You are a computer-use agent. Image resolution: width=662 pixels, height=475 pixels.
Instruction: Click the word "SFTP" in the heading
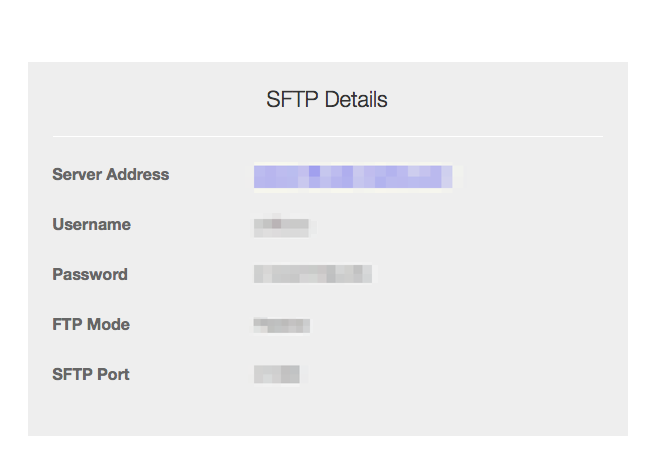(288, 100)
